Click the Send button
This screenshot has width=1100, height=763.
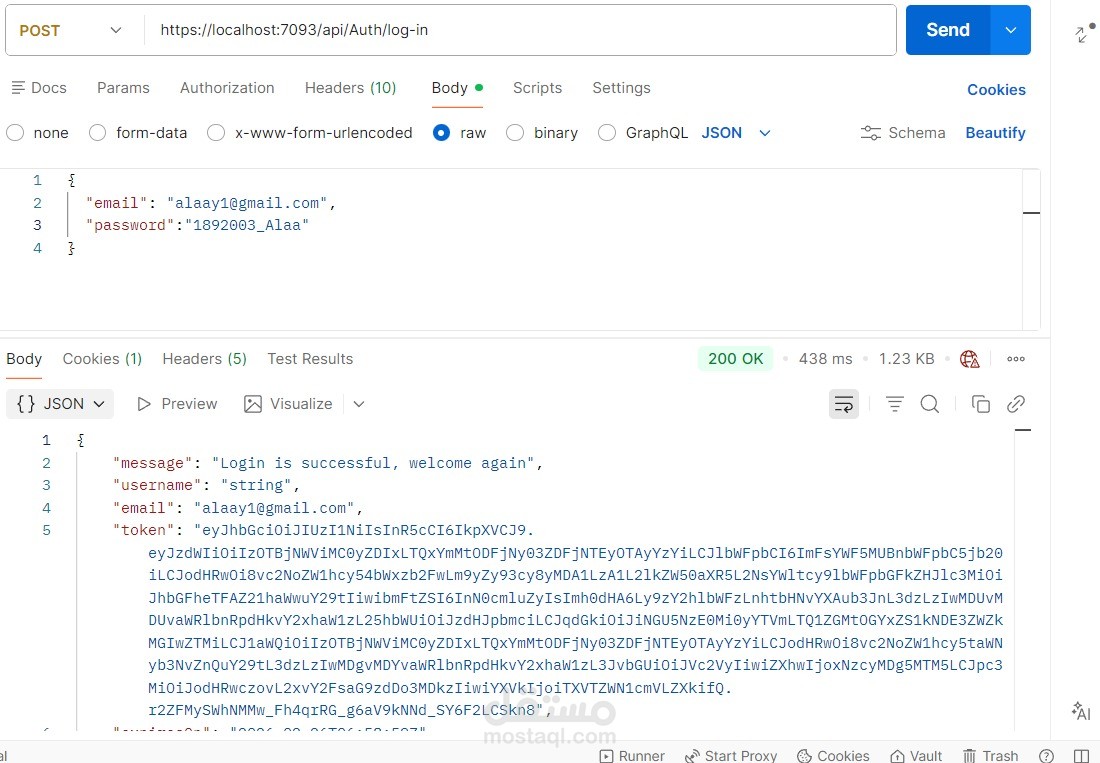[948, 30]
